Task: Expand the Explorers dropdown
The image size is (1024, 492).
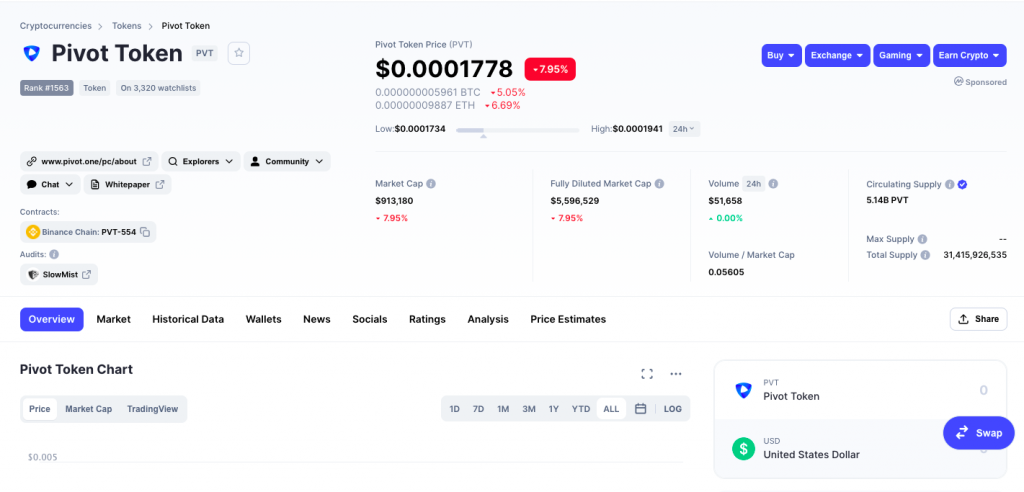Action: coord(201,161)
